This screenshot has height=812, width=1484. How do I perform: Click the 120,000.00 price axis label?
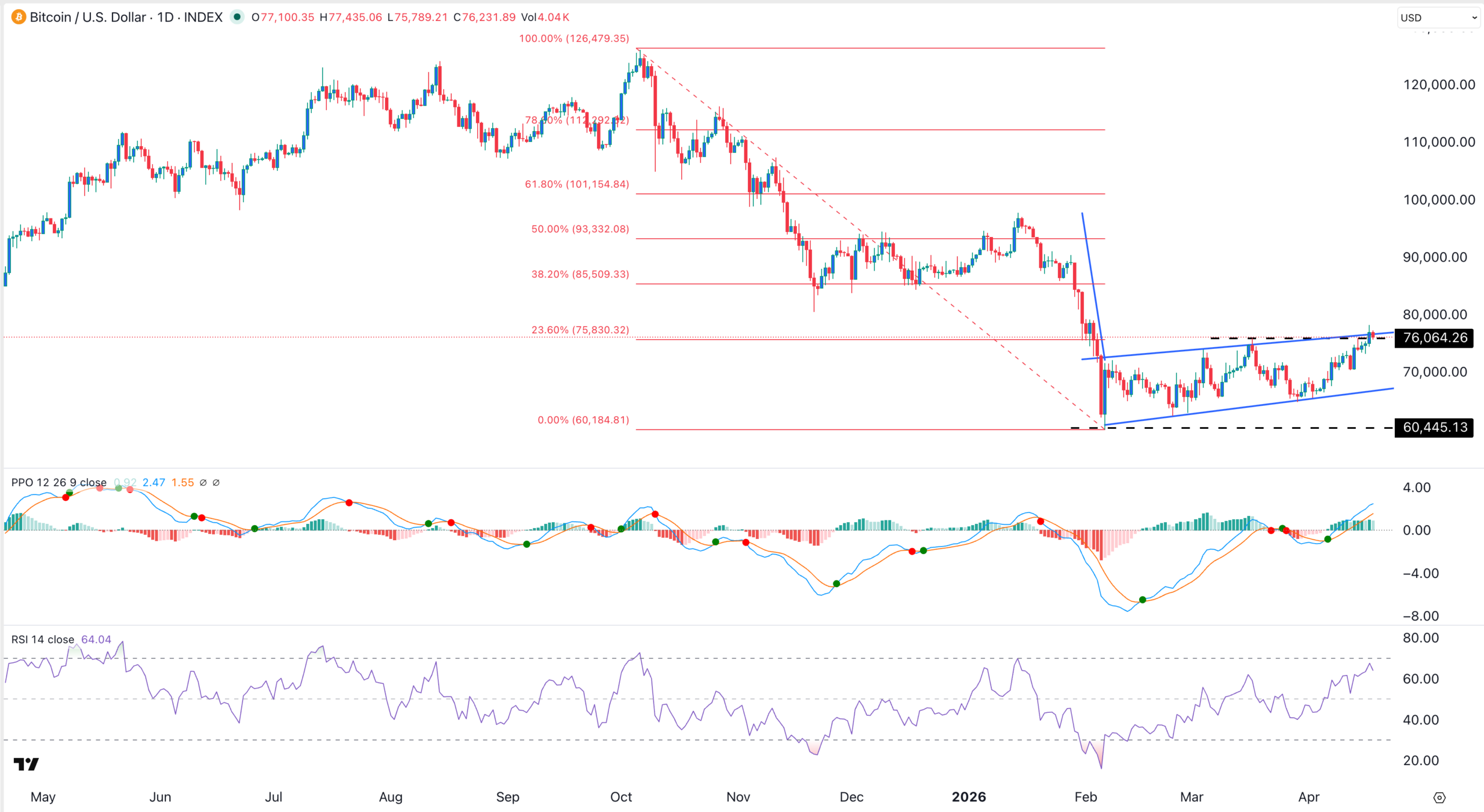point(1439,85)
